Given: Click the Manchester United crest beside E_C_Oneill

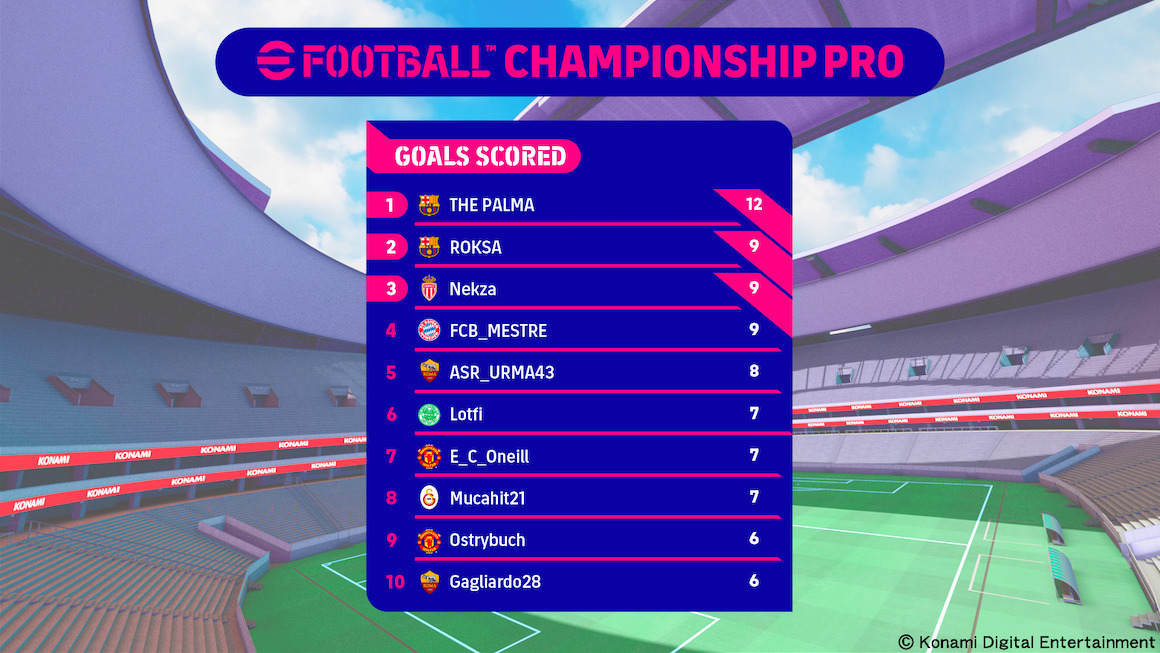Looking at the screenshot, I should click(428, 456).
